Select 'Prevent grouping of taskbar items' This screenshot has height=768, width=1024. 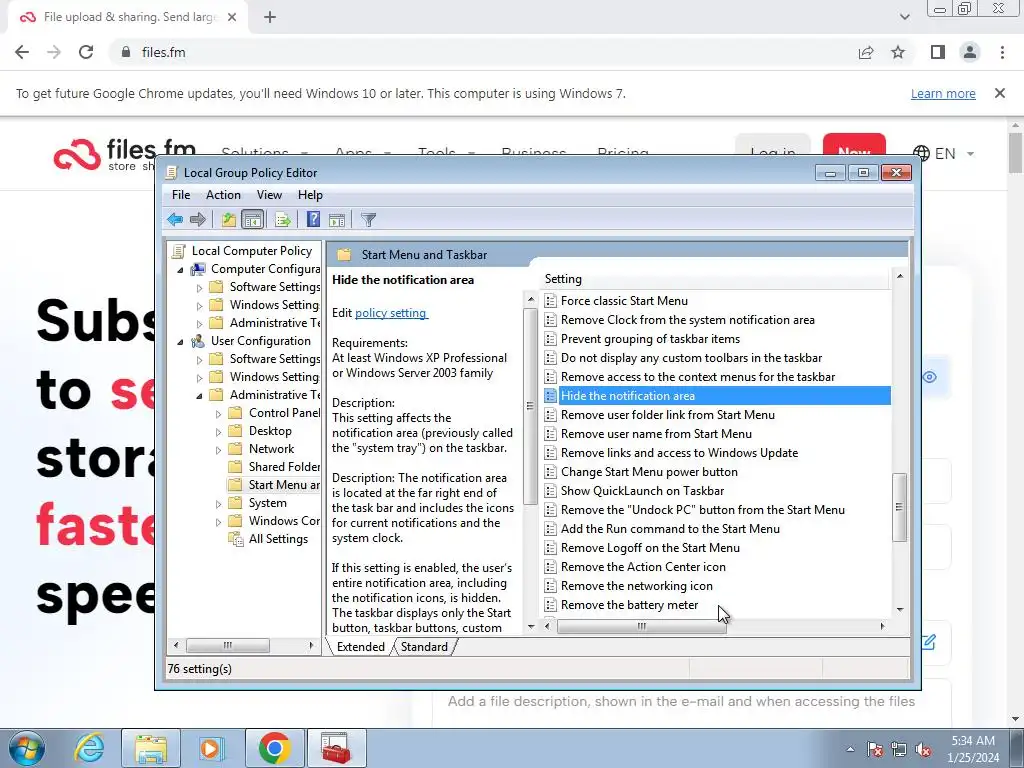[650, 338]
